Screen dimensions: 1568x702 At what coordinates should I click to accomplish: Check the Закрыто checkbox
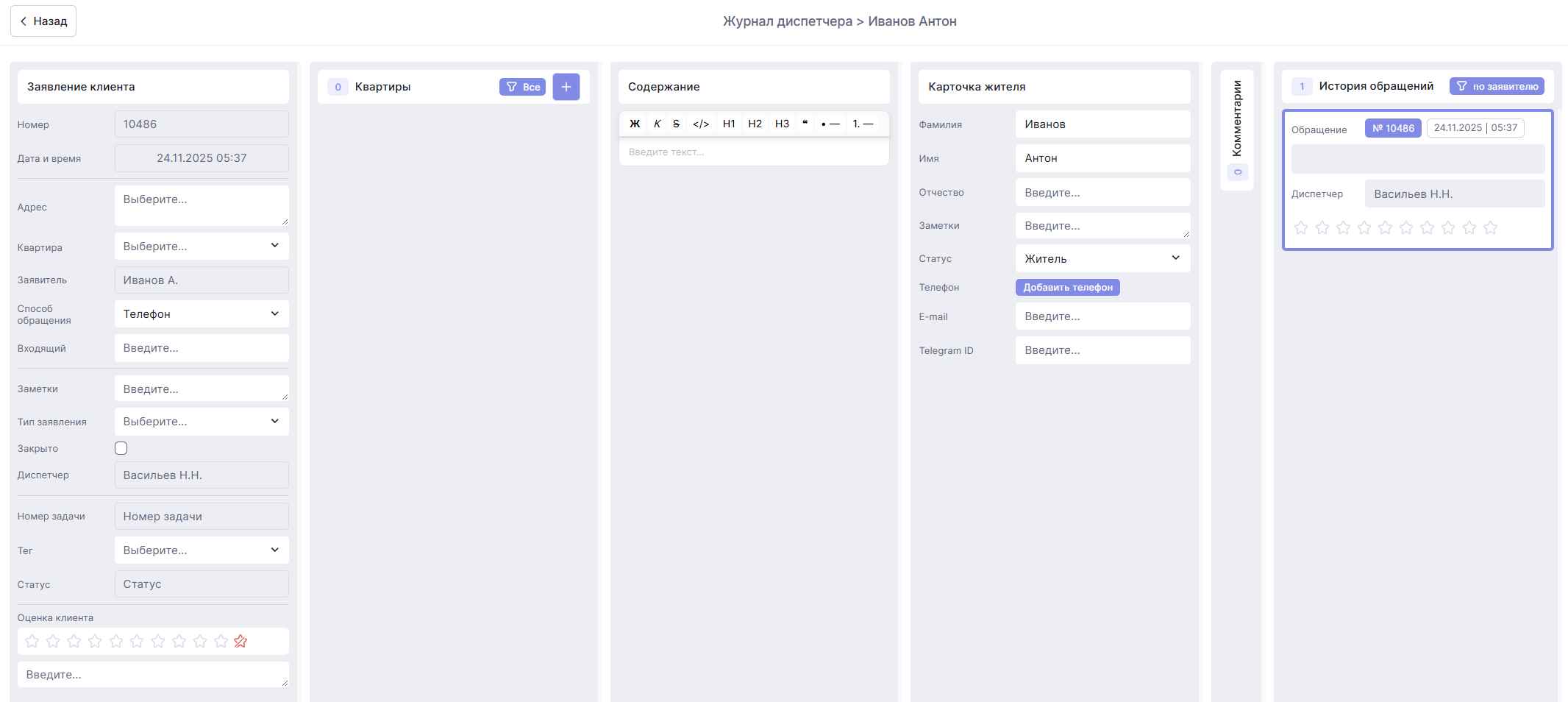[121, 448]
